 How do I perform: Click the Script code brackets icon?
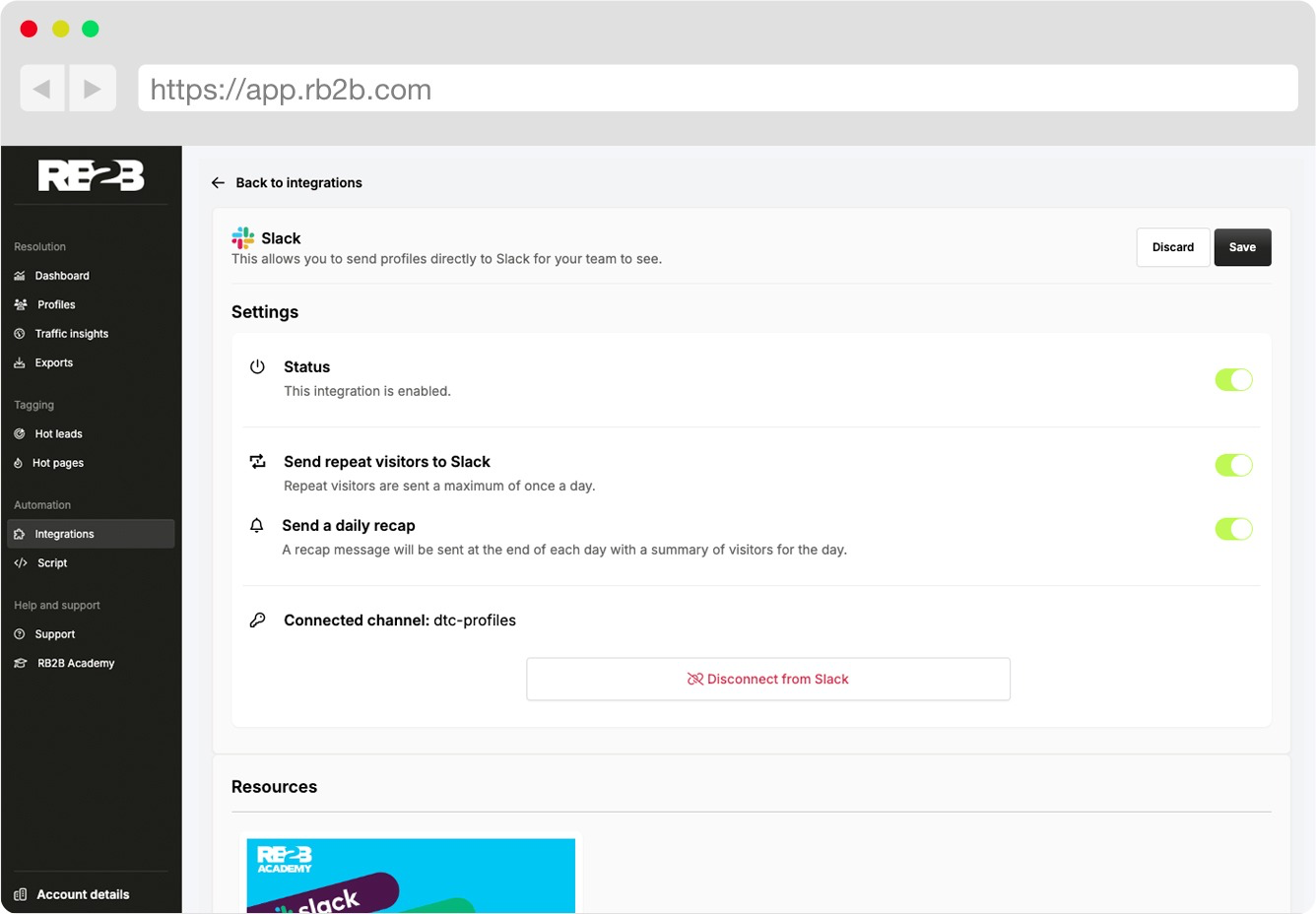tap(21, 563)
